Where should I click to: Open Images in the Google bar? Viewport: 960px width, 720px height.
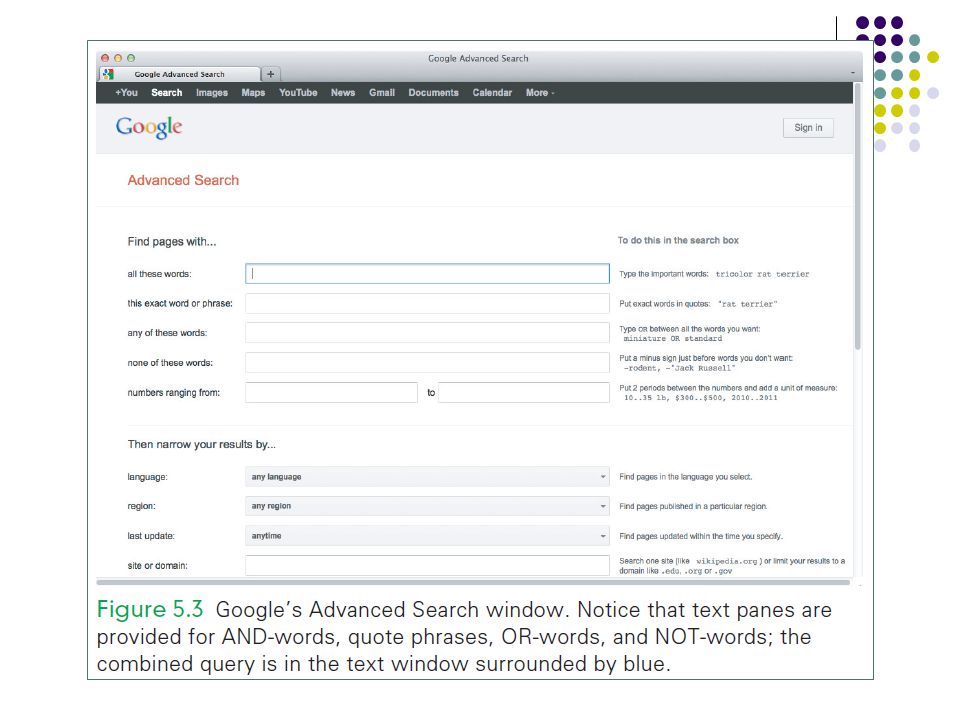pyautogui.click(x=212, y=92)
